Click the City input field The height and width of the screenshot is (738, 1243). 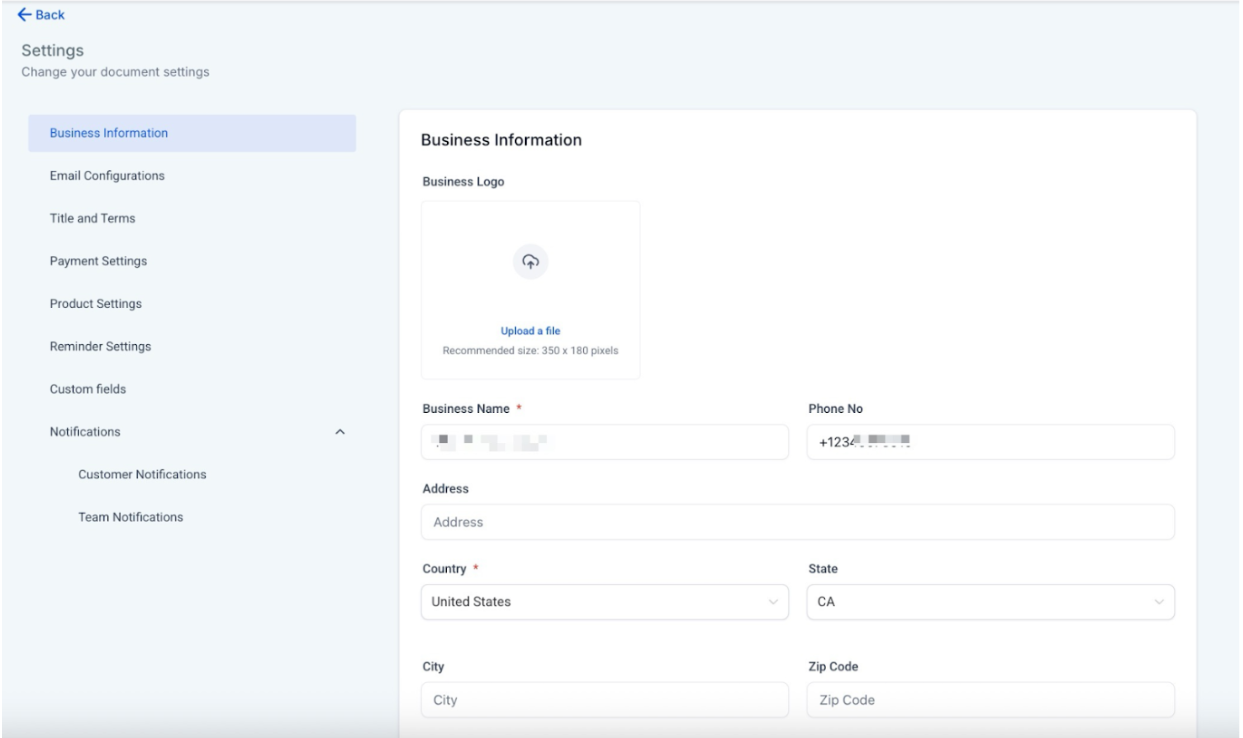click(603, 700)
